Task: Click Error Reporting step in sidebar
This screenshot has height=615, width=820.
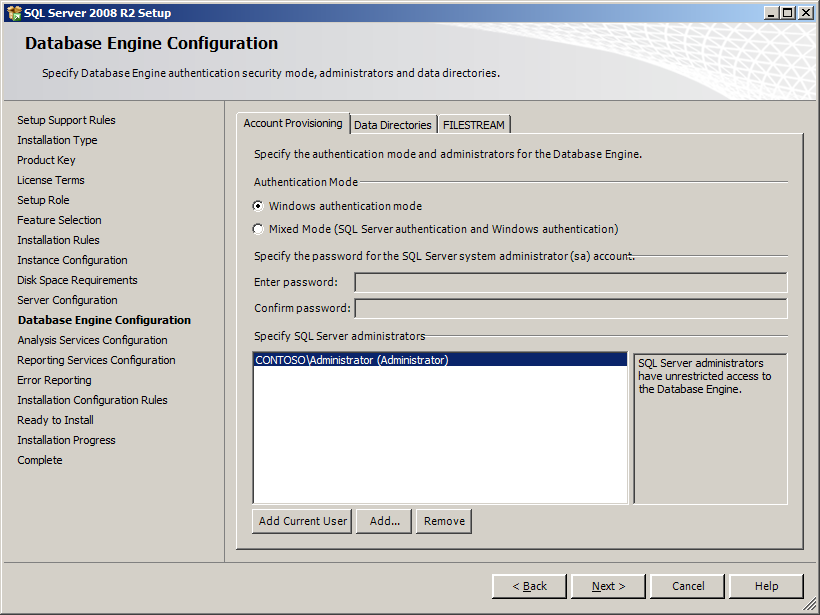Action: [x=54, y=380]
